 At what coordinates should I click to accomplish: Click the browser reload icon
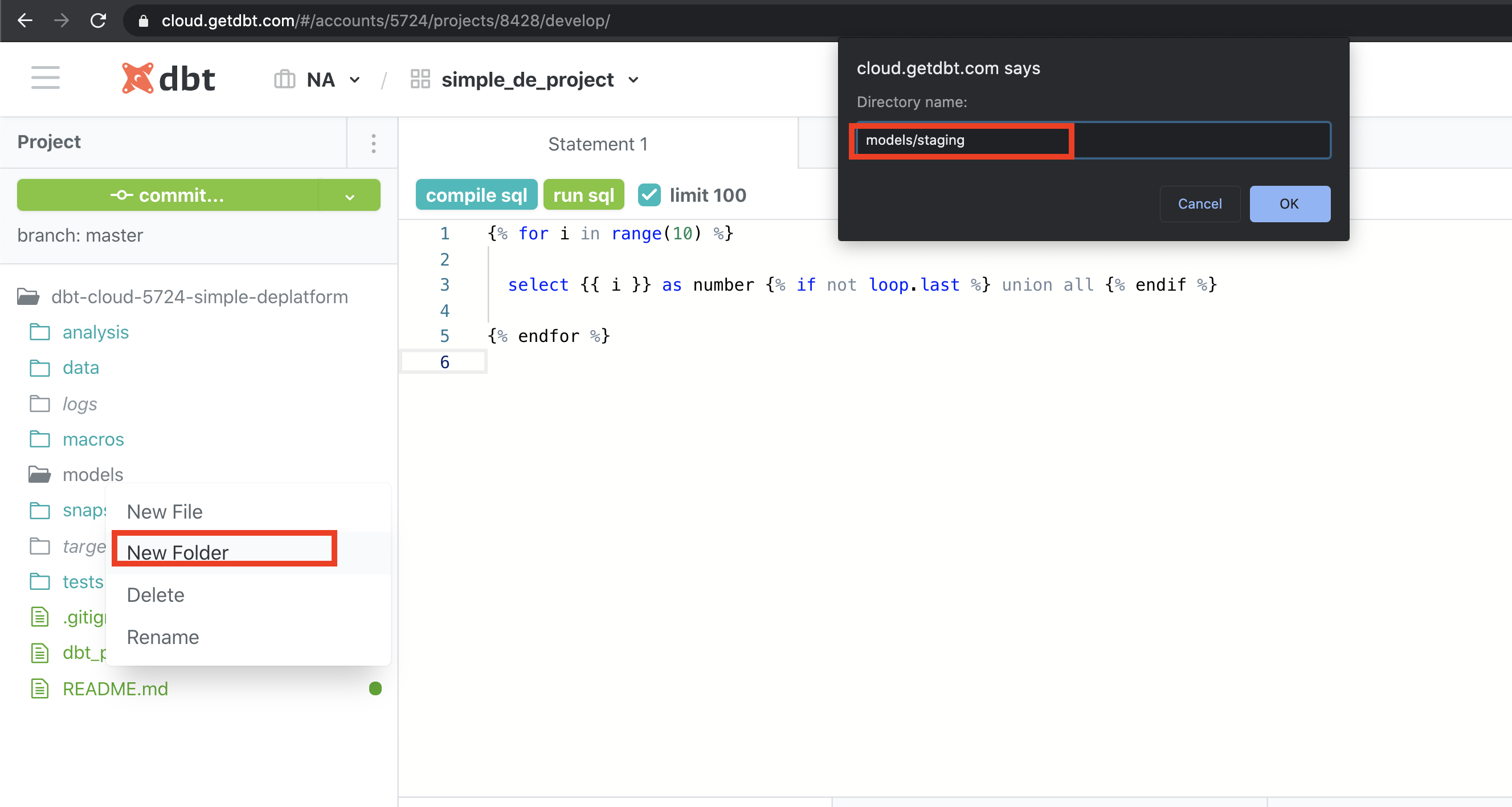(x=98, y=21)
